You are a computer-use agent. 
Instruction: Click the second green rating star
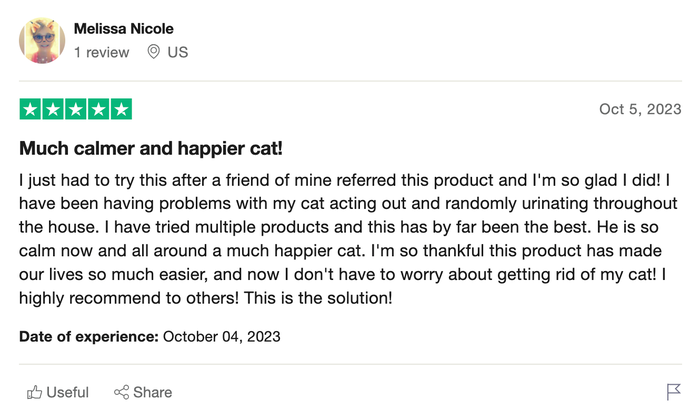53,109
